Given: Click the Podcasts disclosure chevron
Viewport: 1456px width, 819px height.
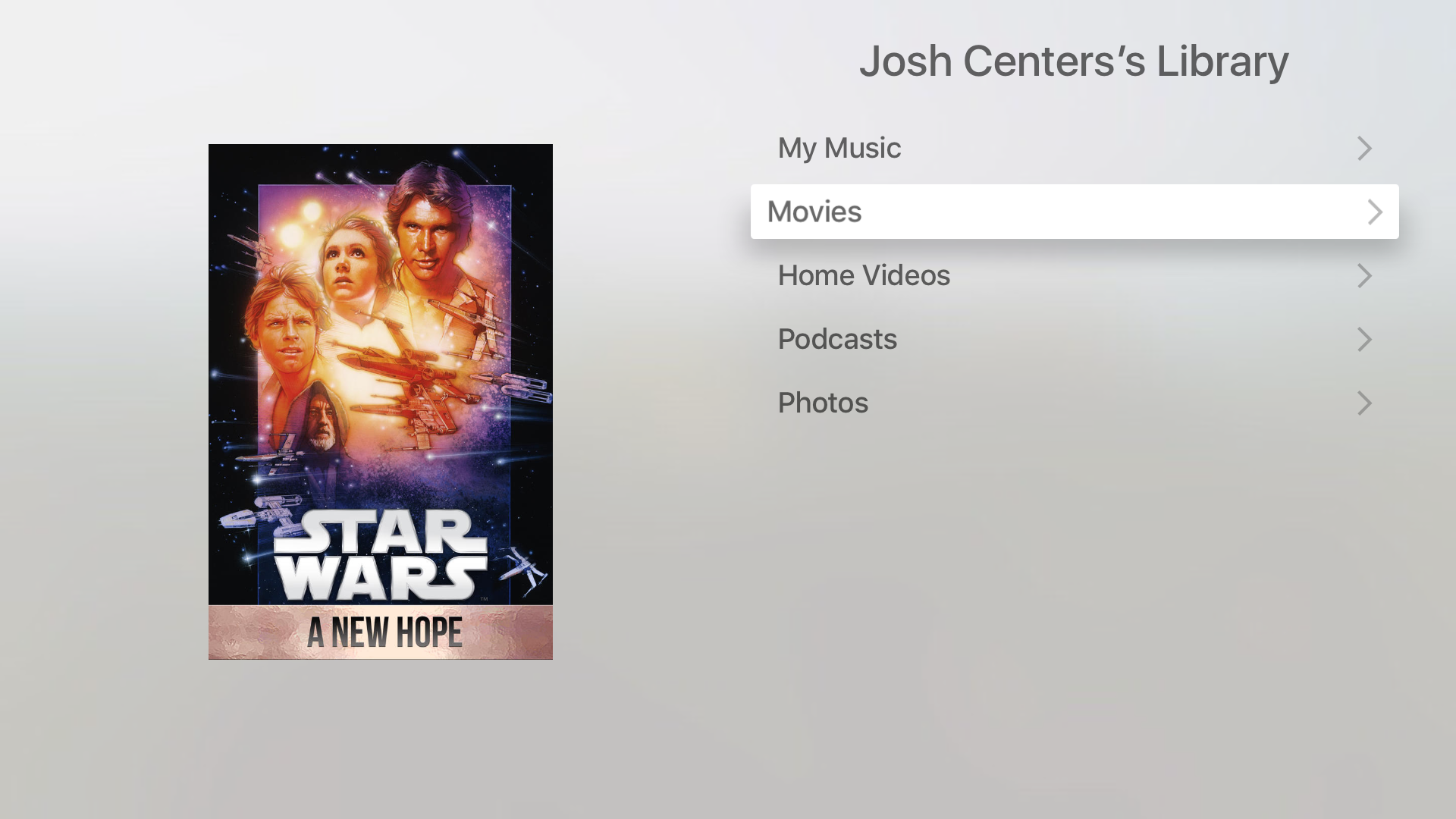Looking at the screenshot, I should (x=1364, y=339).
